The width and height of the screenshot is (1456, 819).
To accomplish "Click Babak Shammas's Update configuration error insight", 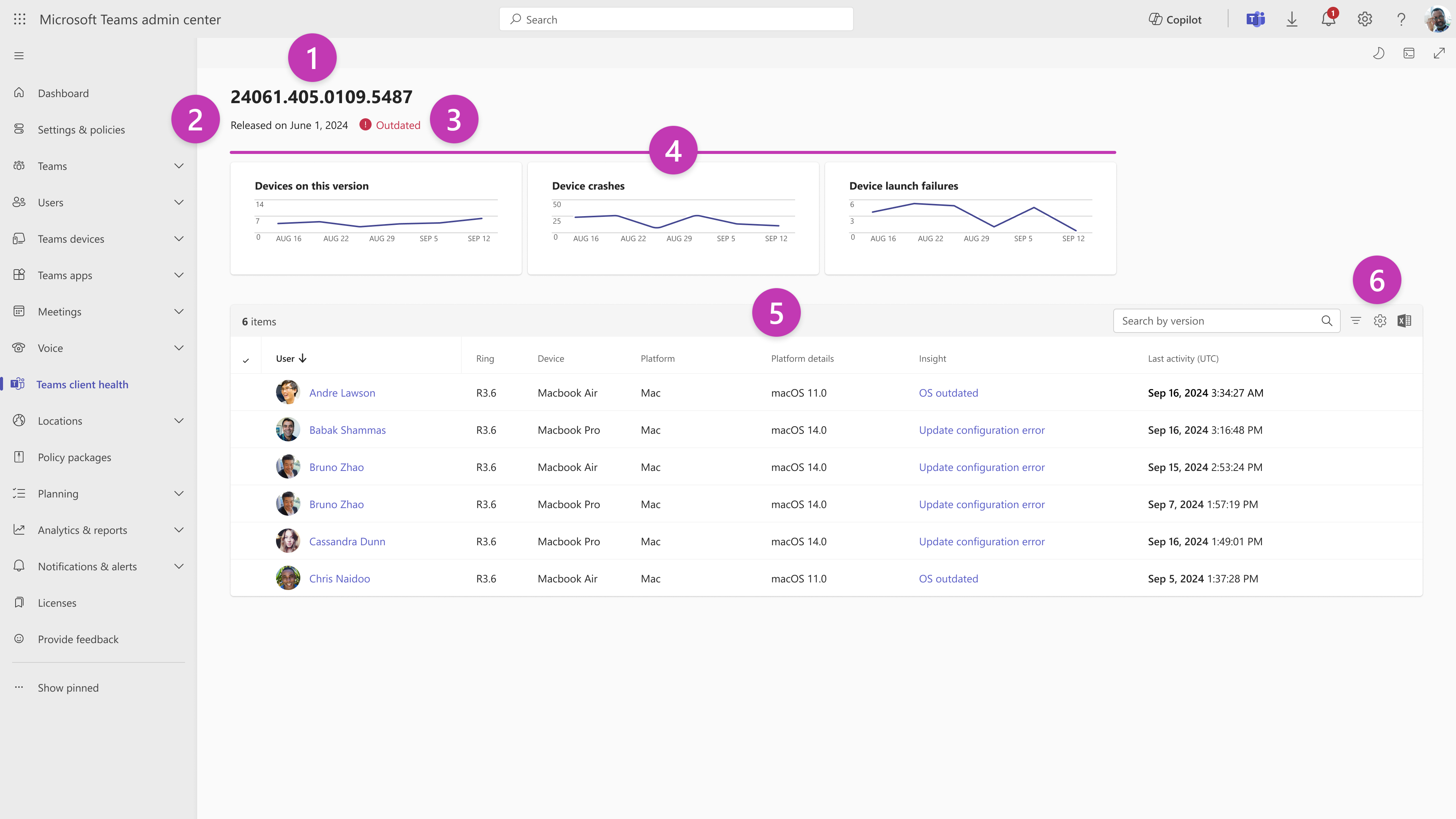I will point(981,430).
